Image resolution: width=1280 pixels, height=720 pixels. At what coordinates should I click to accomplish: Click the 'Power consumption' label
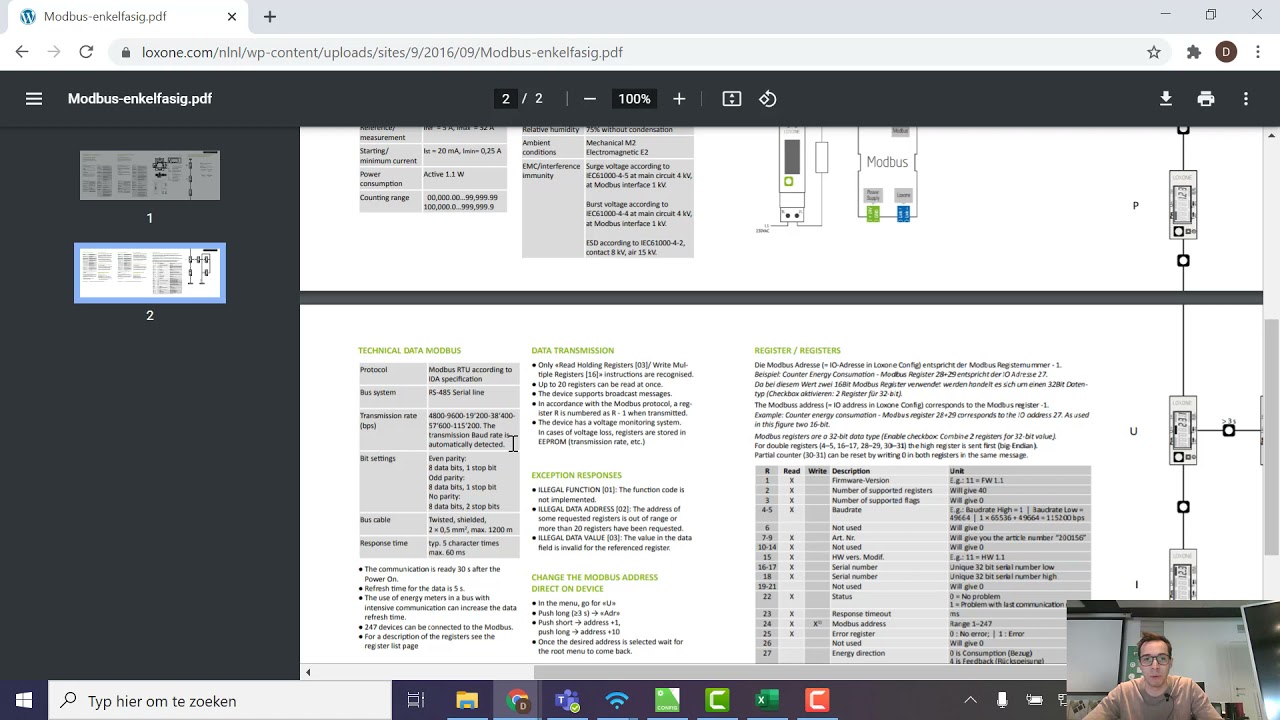pos(381,179)
